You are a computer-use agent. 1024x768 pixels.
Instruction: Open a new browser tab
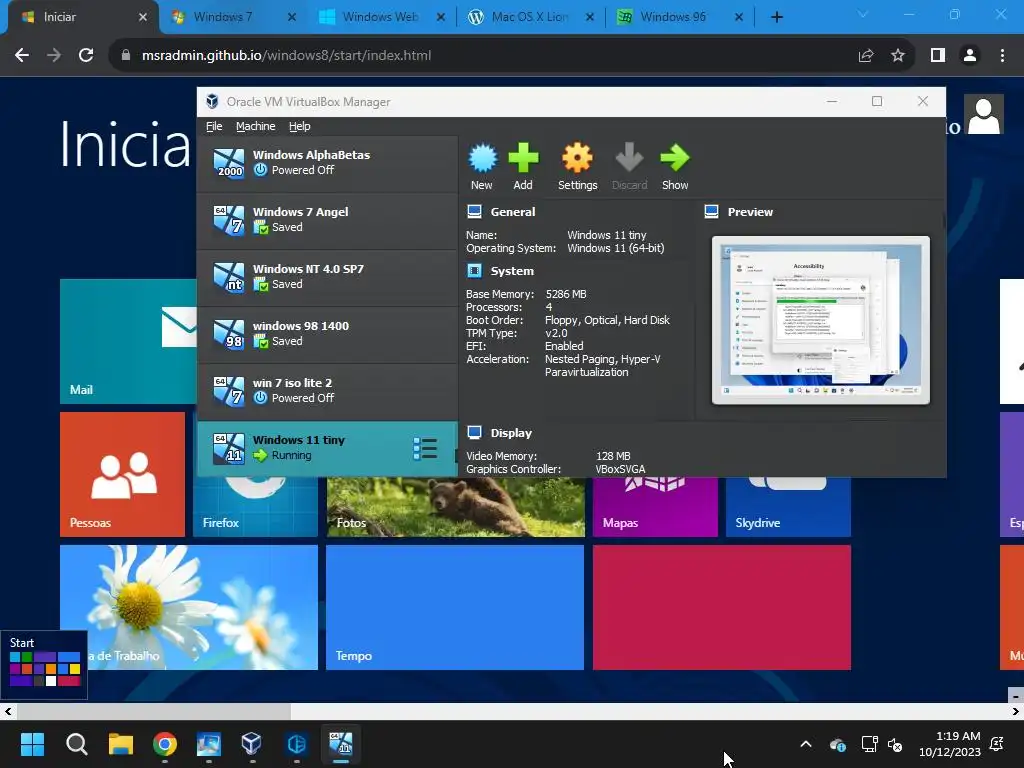(x=776, y=17)
